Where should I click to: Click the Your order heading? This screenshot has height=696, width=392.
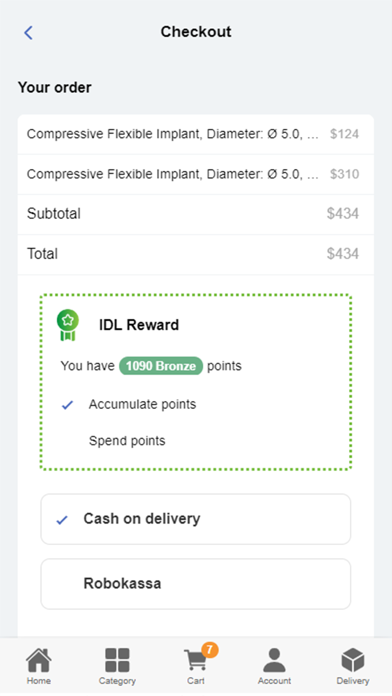click(x=55, y=87)
